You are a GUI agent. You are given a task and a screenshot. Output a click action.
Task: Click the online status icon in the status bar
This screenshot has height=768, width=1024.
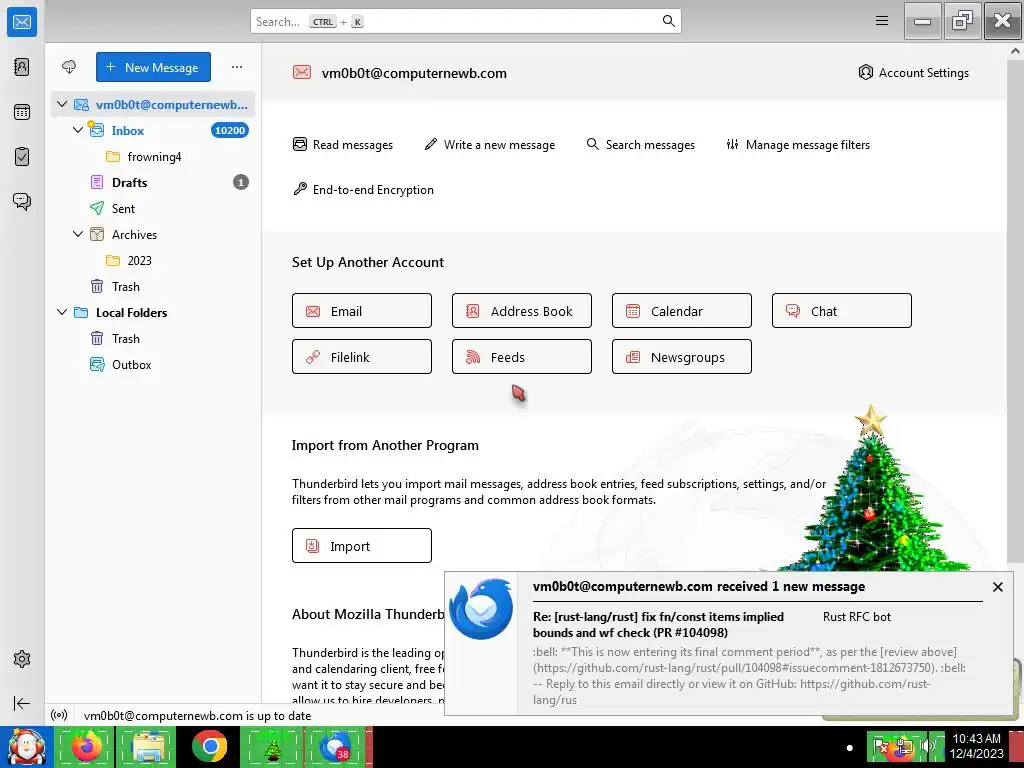59,715
